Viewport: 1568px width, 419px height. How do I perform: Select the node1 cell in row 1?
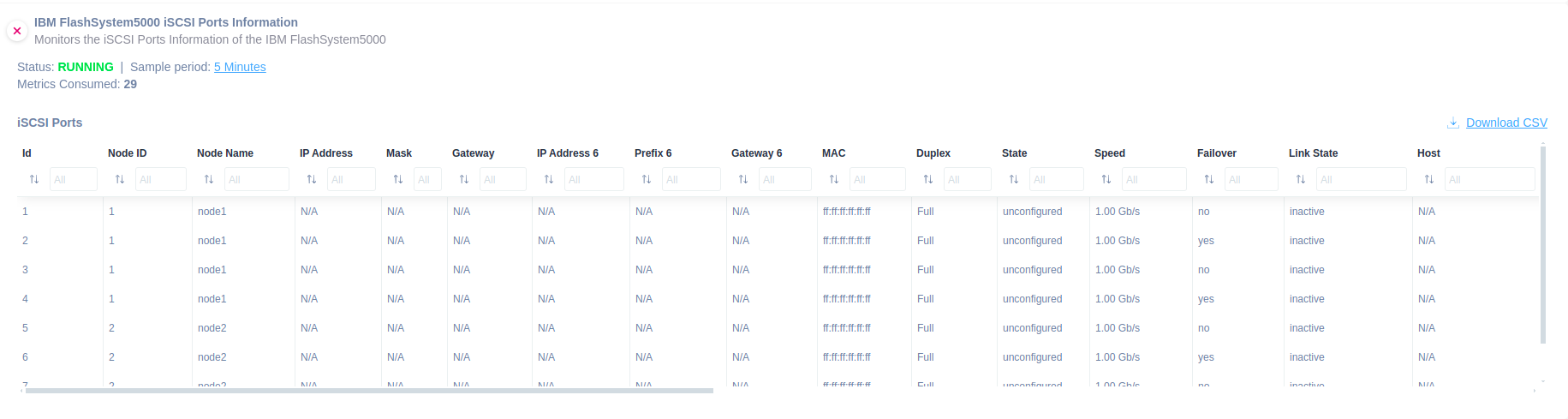click(212, 212)
